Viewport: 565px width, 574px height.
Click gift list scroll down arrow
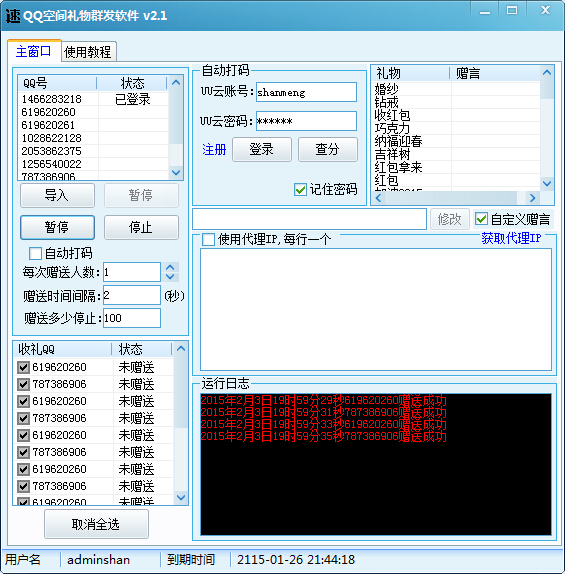(547, 183)
